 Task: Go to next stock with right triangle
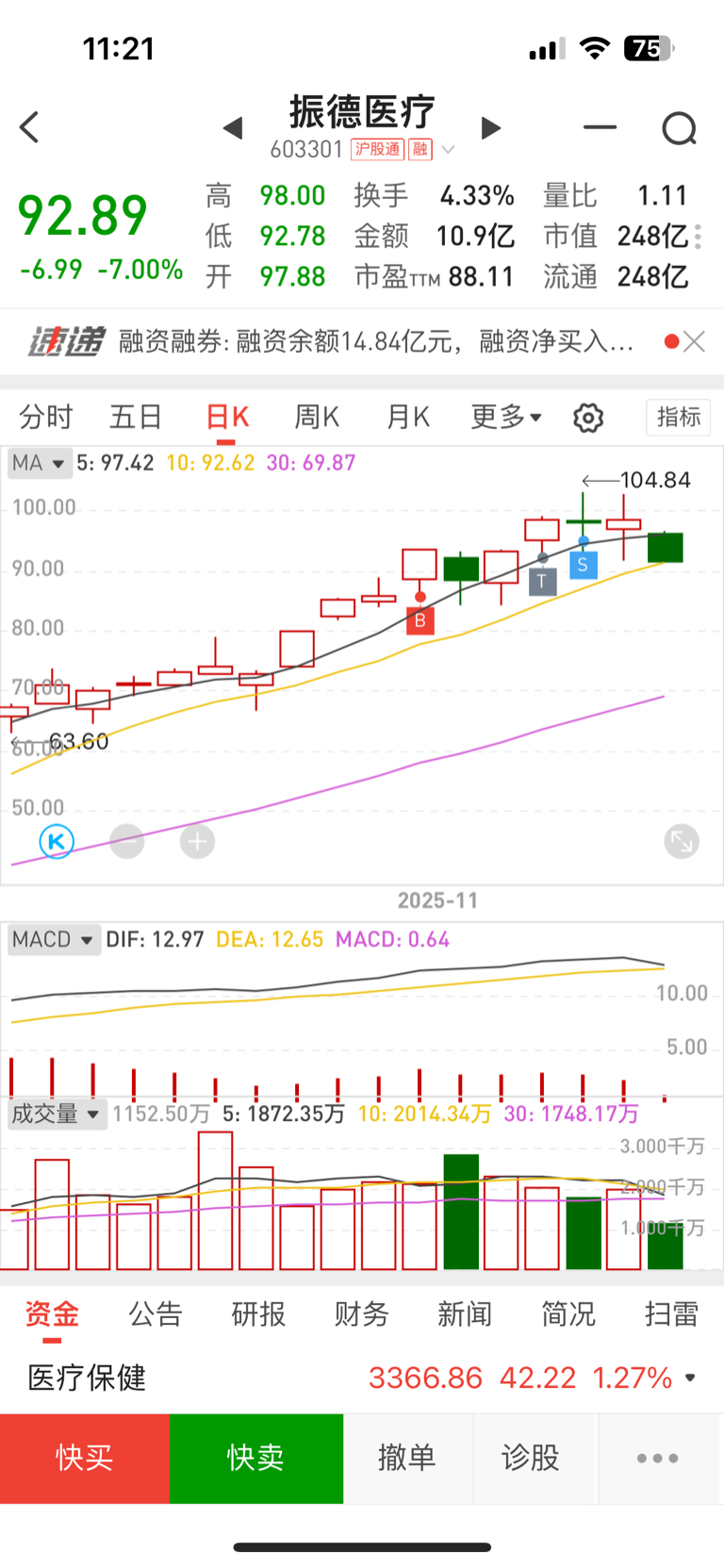pos(490,128)
